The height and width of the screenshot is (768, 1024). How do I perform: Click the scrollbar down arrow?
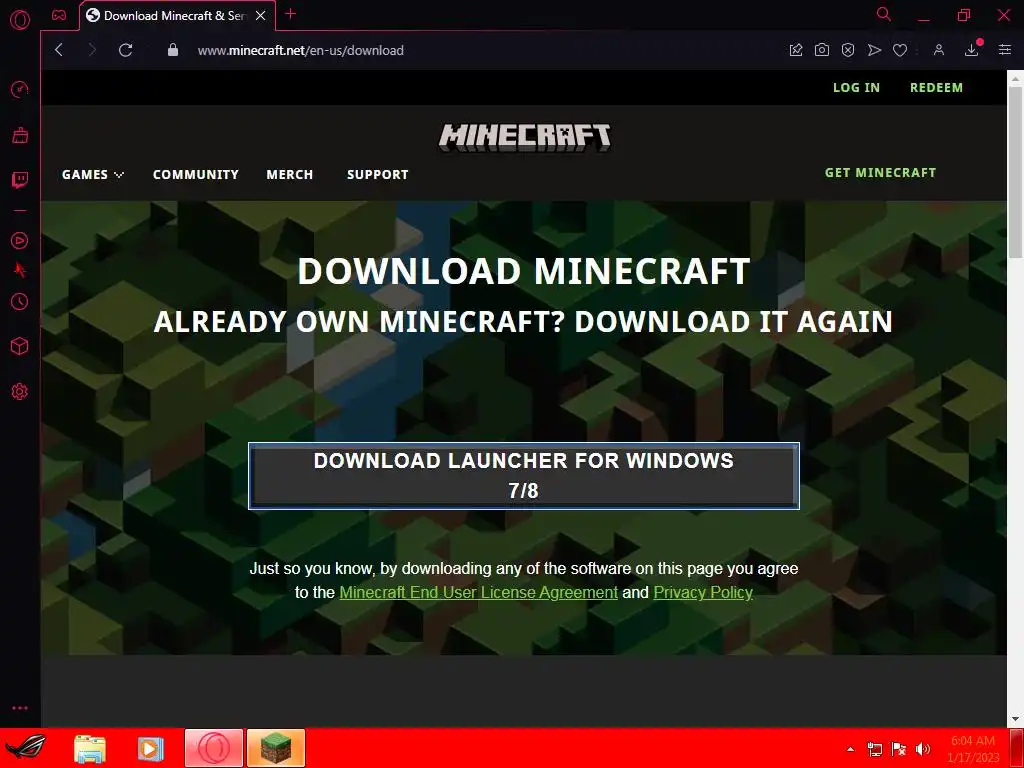click(1015, 719)
